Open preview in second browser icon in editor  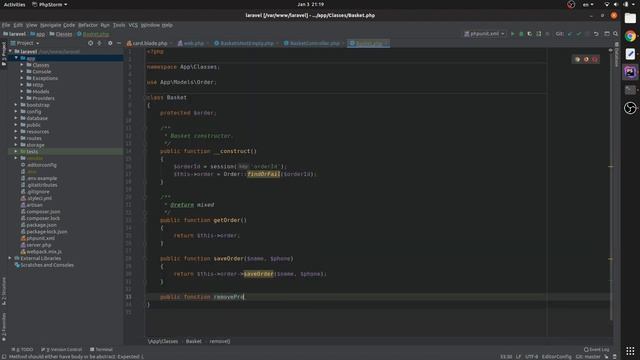(586, 60)
